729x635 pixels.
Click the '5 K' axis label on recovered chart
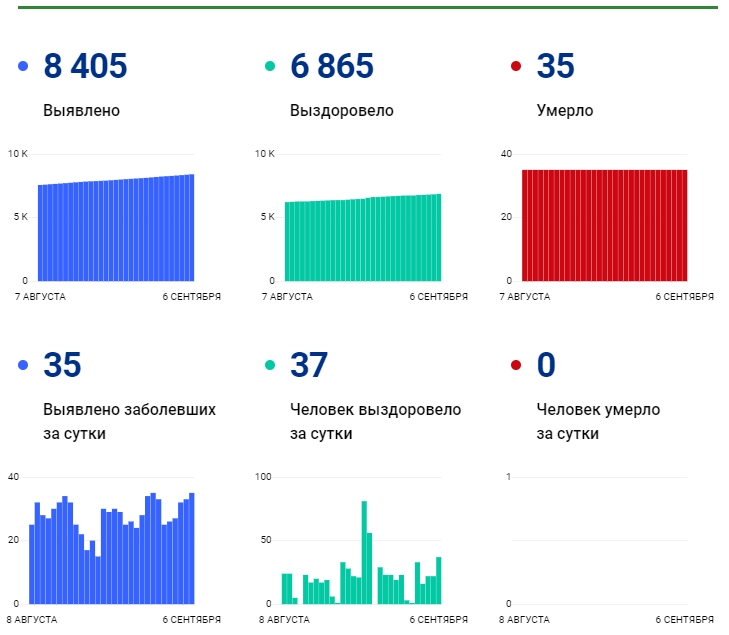267,217
